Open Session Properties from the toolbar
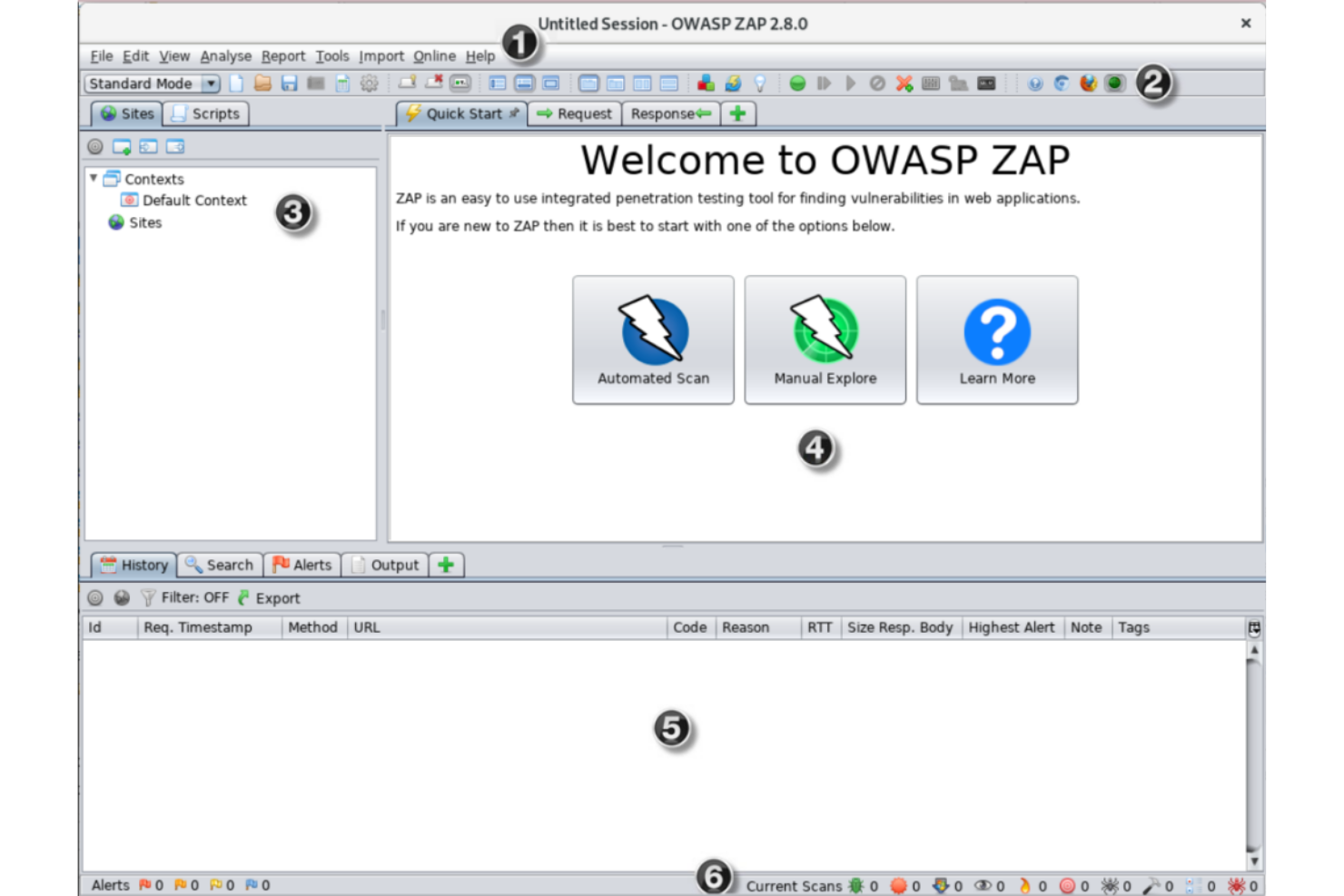Viewport: 1344px width, 896px height. tap(342, 84)
